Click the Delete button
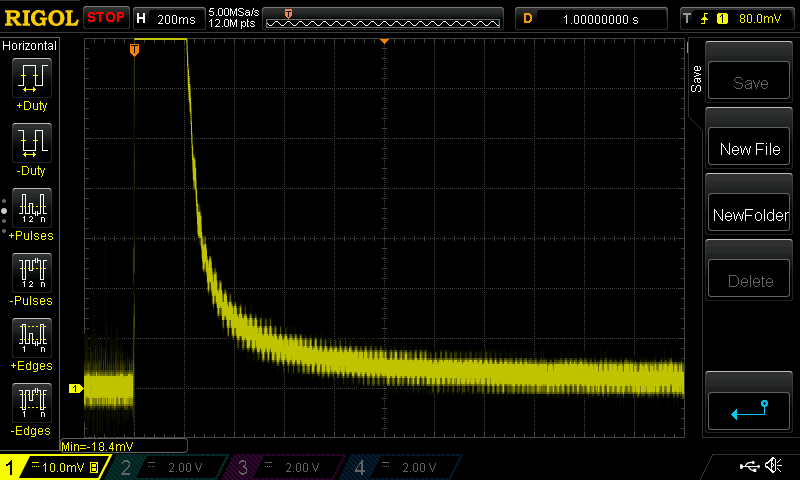The image size is (800, 480). (x=749, y=279)
